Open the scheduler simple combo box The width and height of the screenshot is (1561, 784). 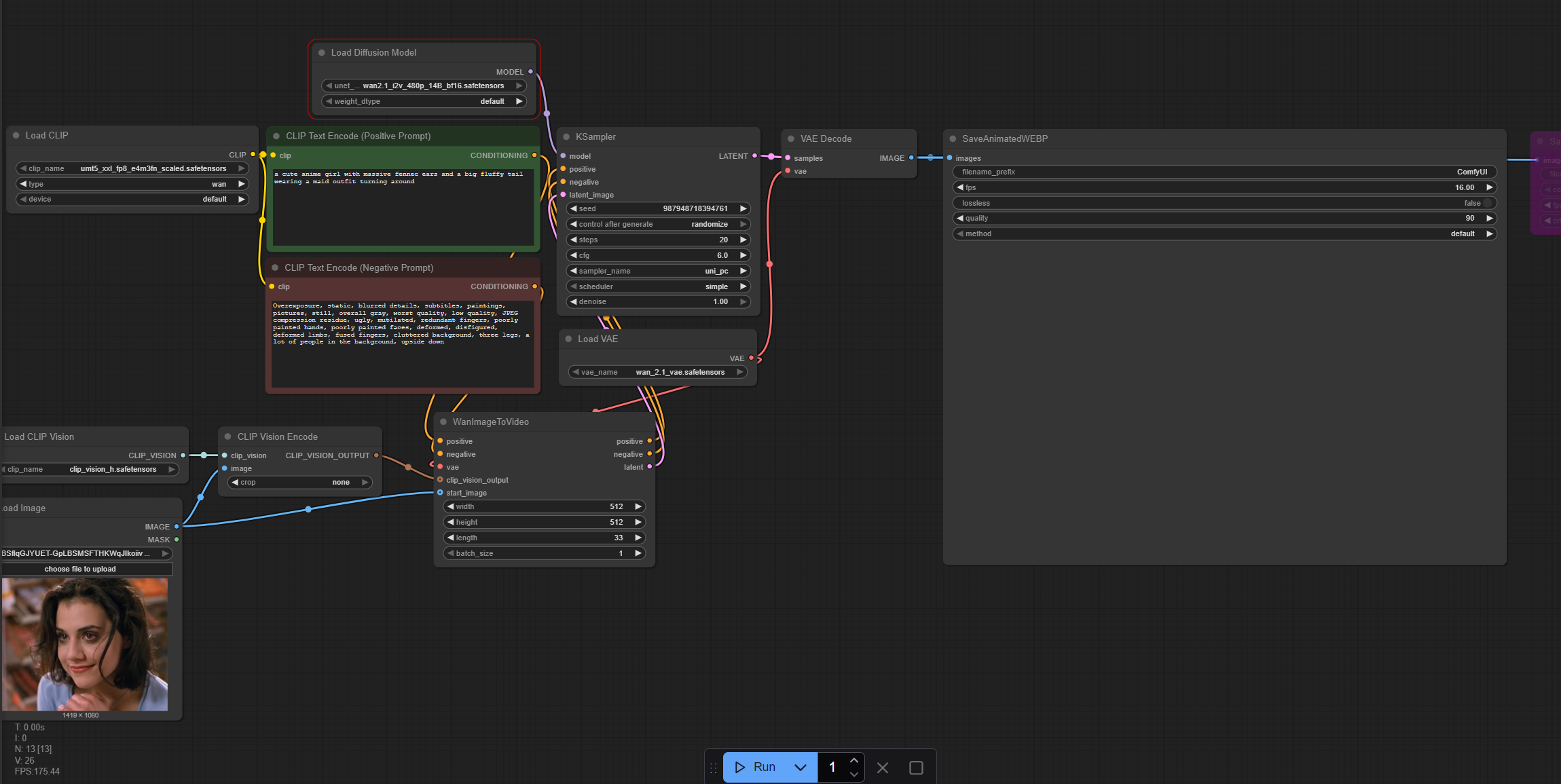(658, 286)
